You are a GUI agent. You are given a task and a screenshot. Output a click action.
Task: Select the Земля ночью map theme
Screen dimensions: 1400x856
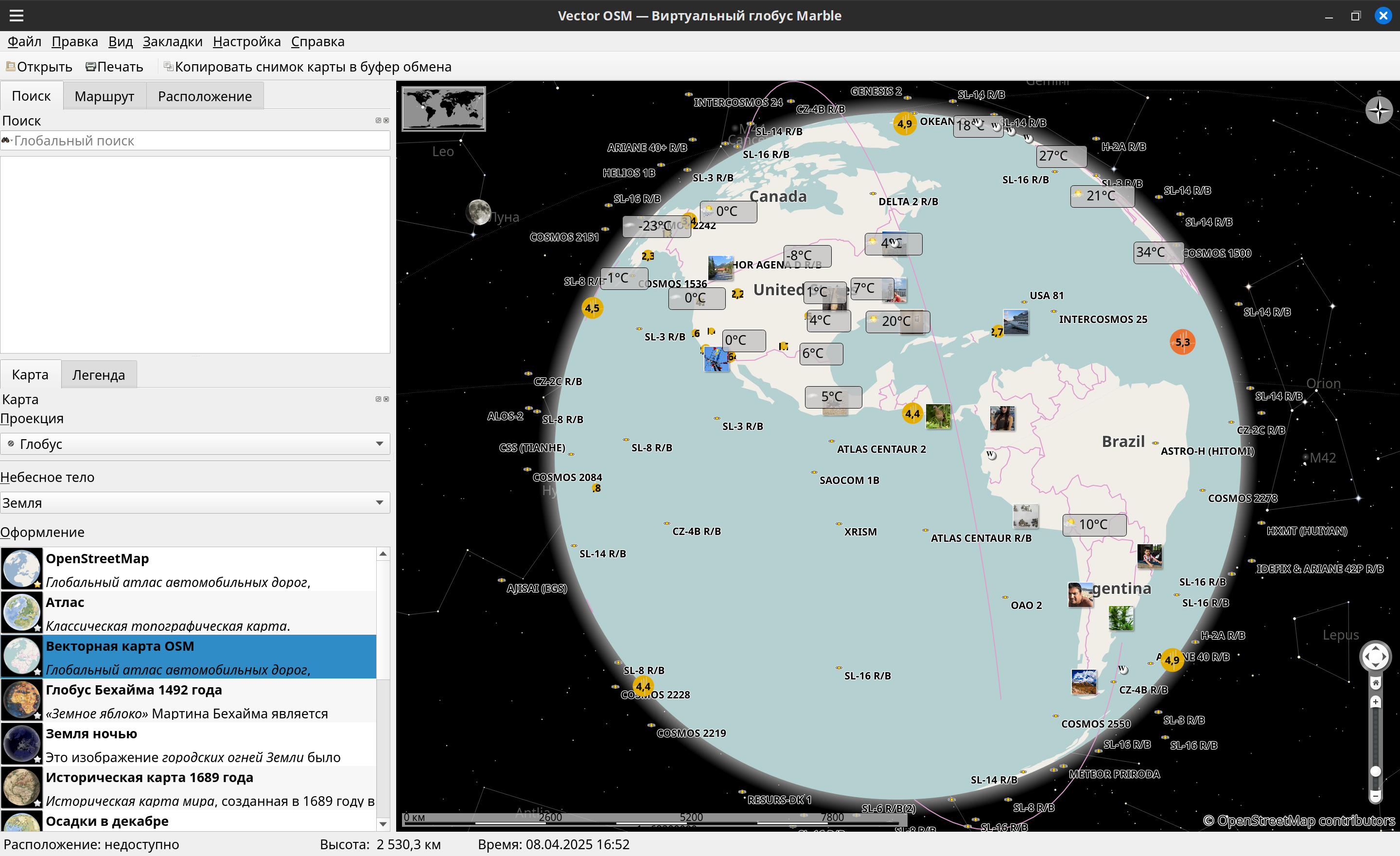pyautogui.click(x=188, y=745)
